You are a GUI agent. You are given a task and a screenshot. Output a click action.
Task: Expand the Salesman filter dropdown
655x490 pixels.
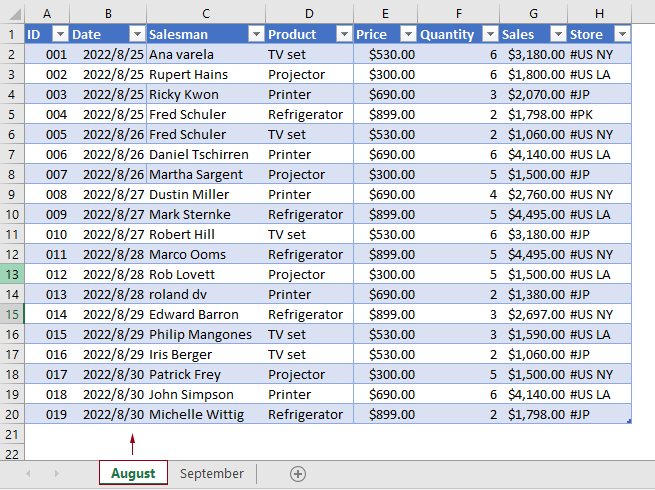click(x=256, y=34)
